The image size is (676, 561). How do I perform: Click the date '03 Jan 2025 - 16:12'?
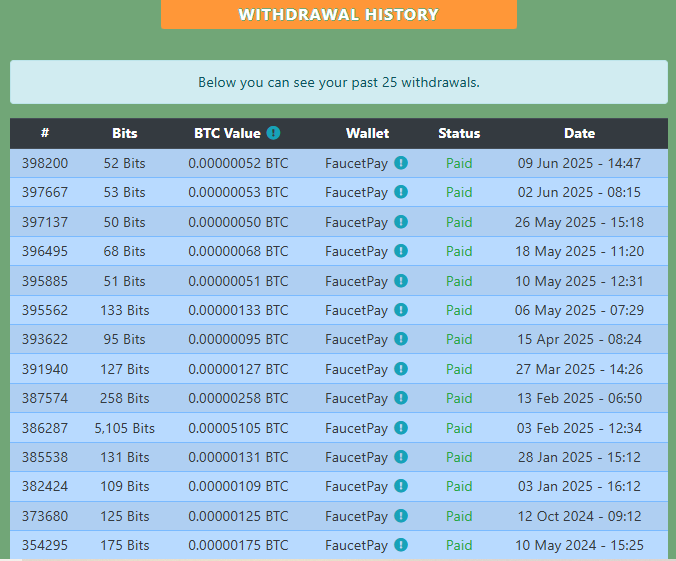(x=579, y=486)
